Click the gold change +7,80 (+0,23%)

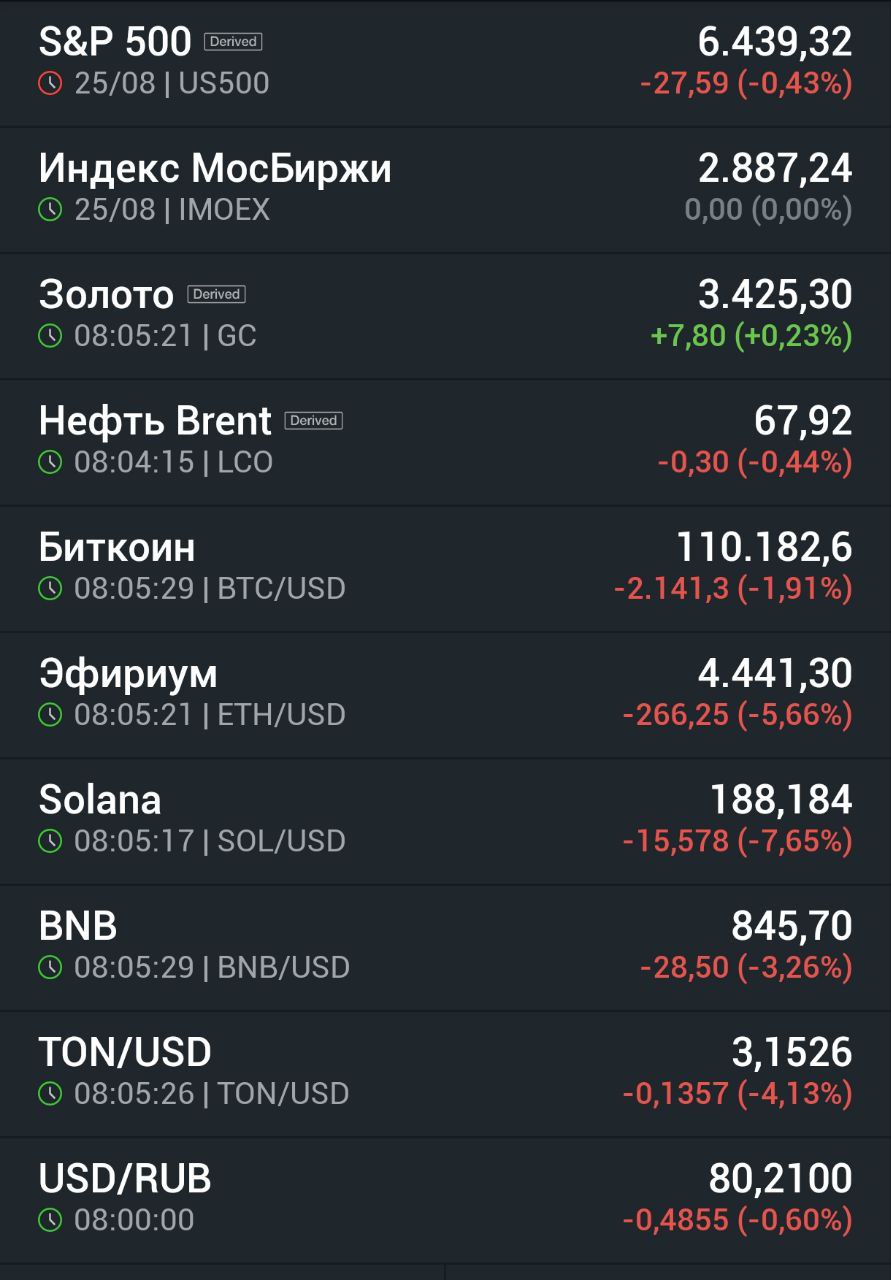coord(752,336)
